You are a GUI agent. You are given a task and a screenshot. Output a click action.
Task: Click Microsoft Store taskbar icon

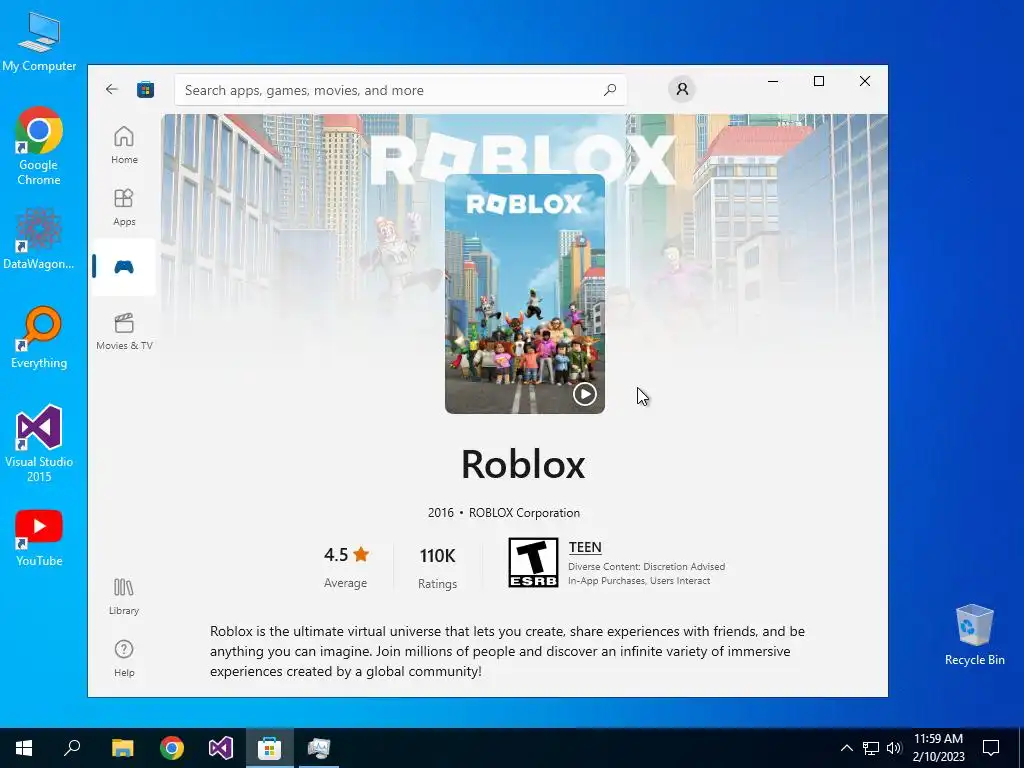pos(270,748)
